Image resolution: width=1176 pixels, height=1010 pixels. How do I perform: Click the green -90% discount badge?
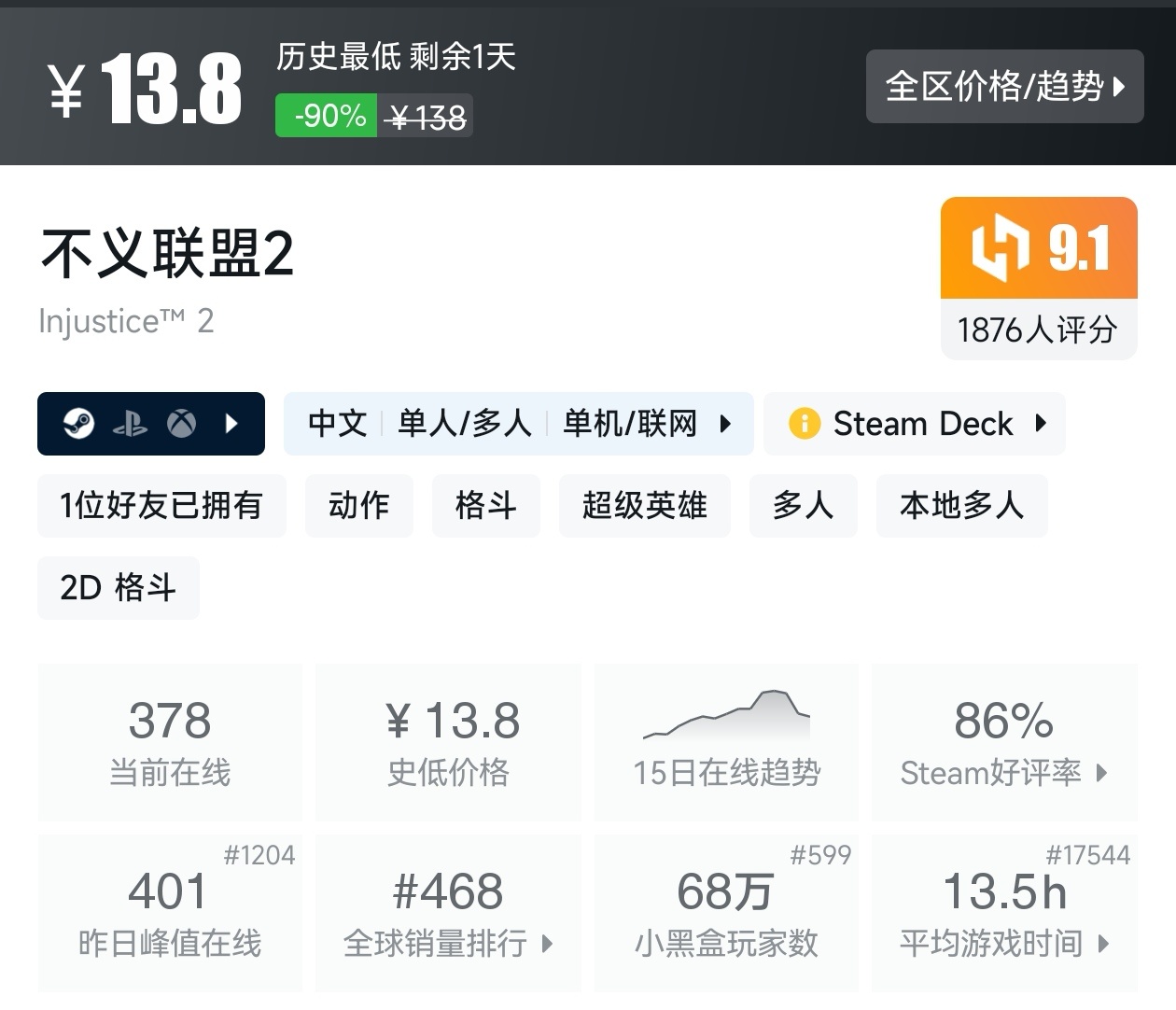coord(325,116)
